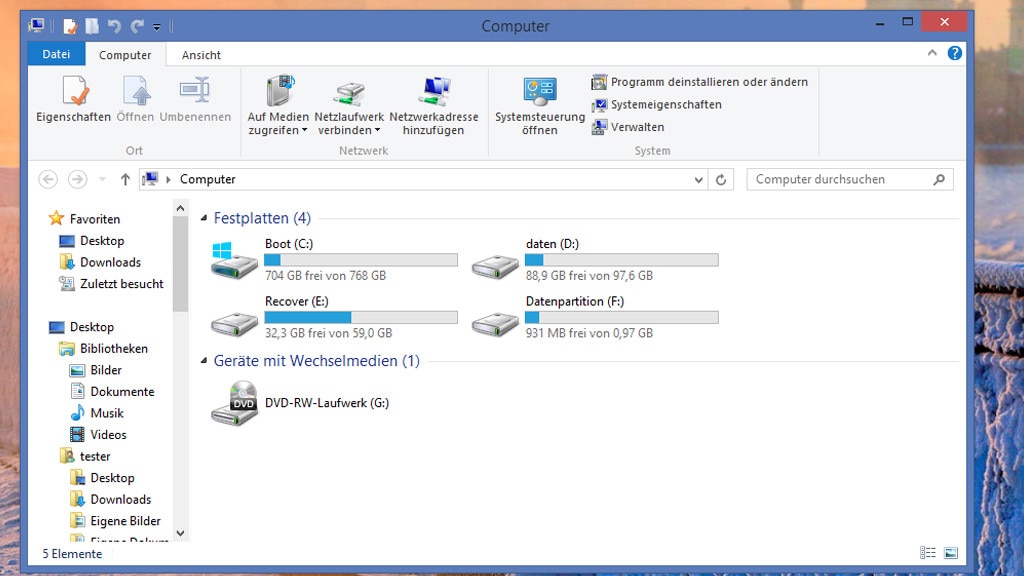The width and height of the screenshot is (1024, 576).
Task: Open the Datei menu
Action: pyautogui.click(x=55, y=54)
